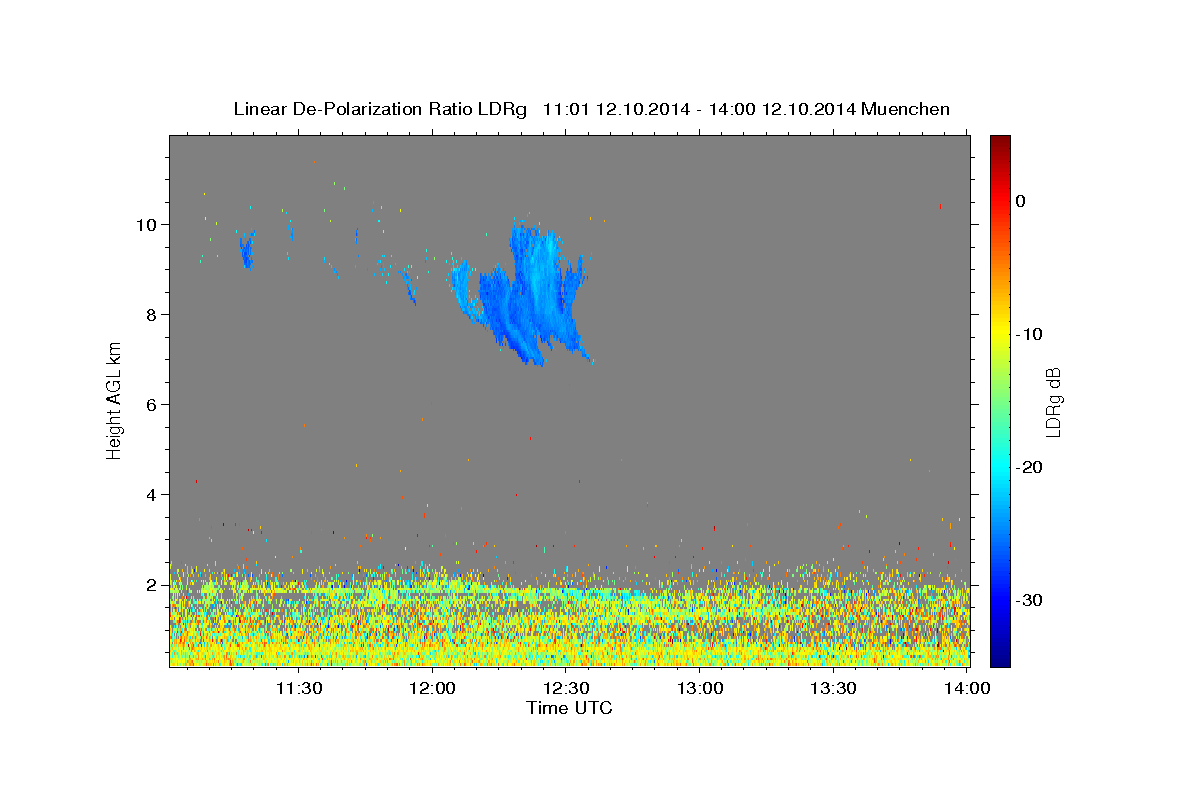Click the colorbar value '-20'
The height and width of the screenshot is (800, 1200).
click(x=1030, y=467)
